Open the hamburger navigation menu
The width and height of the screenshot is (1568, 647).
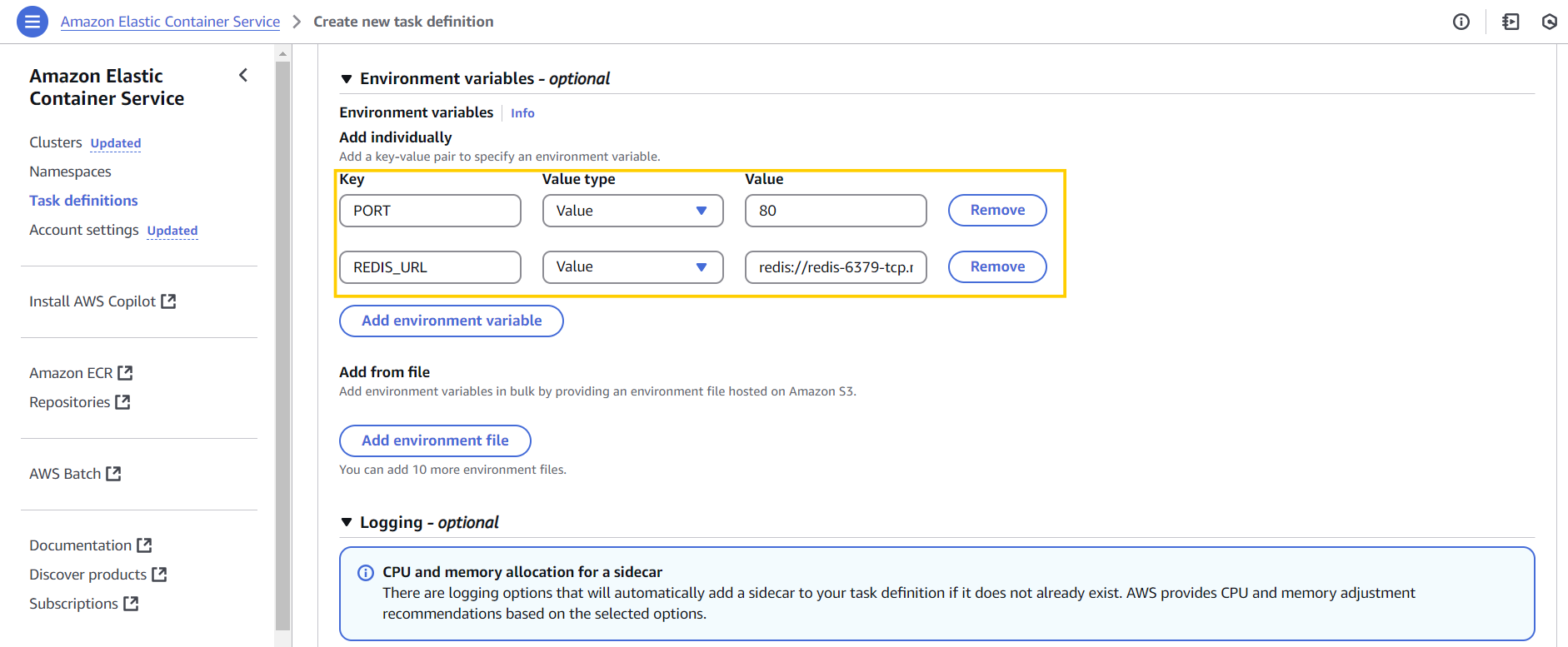pyautogui.click(x=32, y=22)
